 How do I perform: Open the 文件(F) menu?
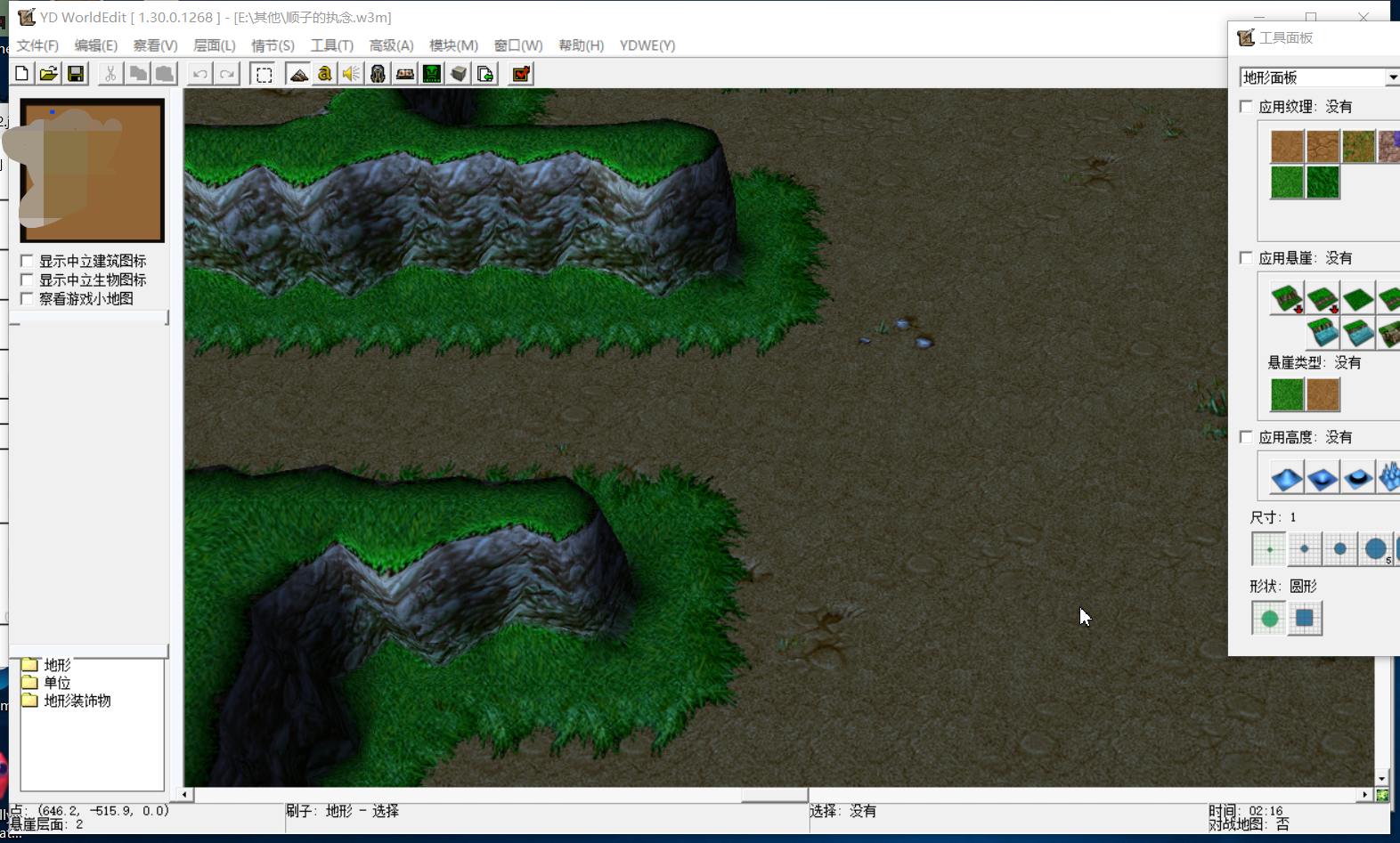(x=37, y=45)
